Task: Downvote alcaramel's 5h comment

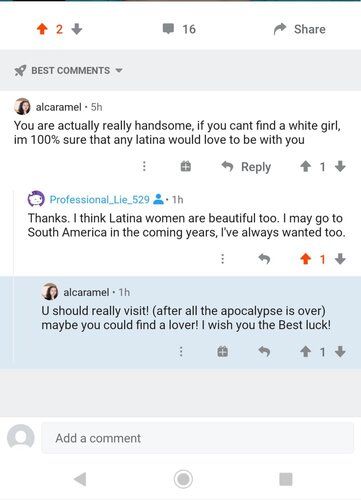Action: (x=340, y=166)
